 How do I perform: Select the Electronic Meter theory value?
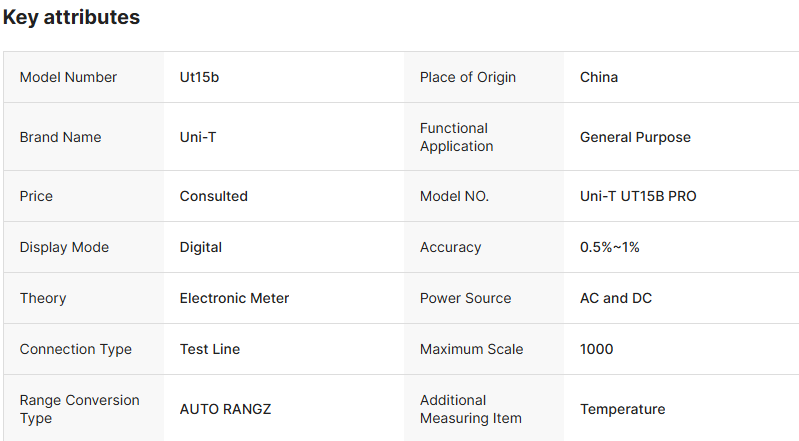click(234, 298)
